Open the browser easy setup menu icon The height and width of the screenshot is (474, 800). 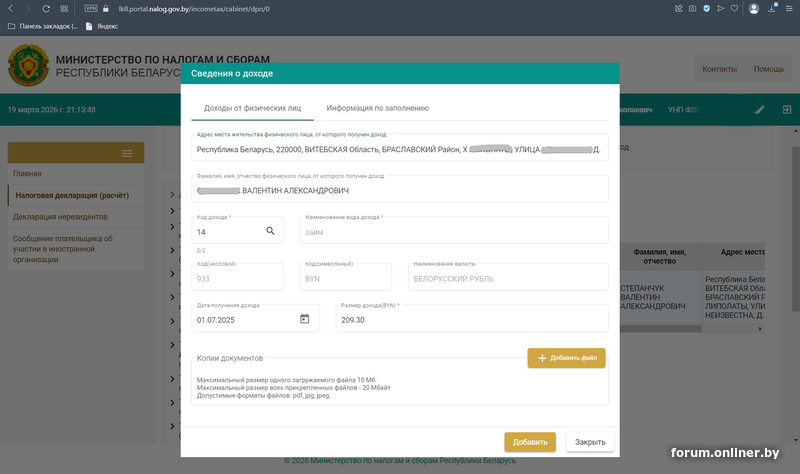pyautogui.click(x=789, y=8)
